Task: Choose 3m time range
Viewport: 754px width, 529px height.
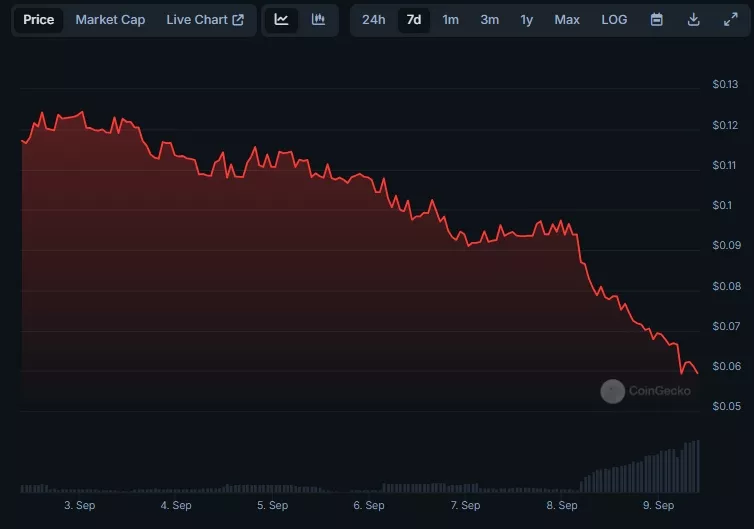Action: click(x=489, y=20)
